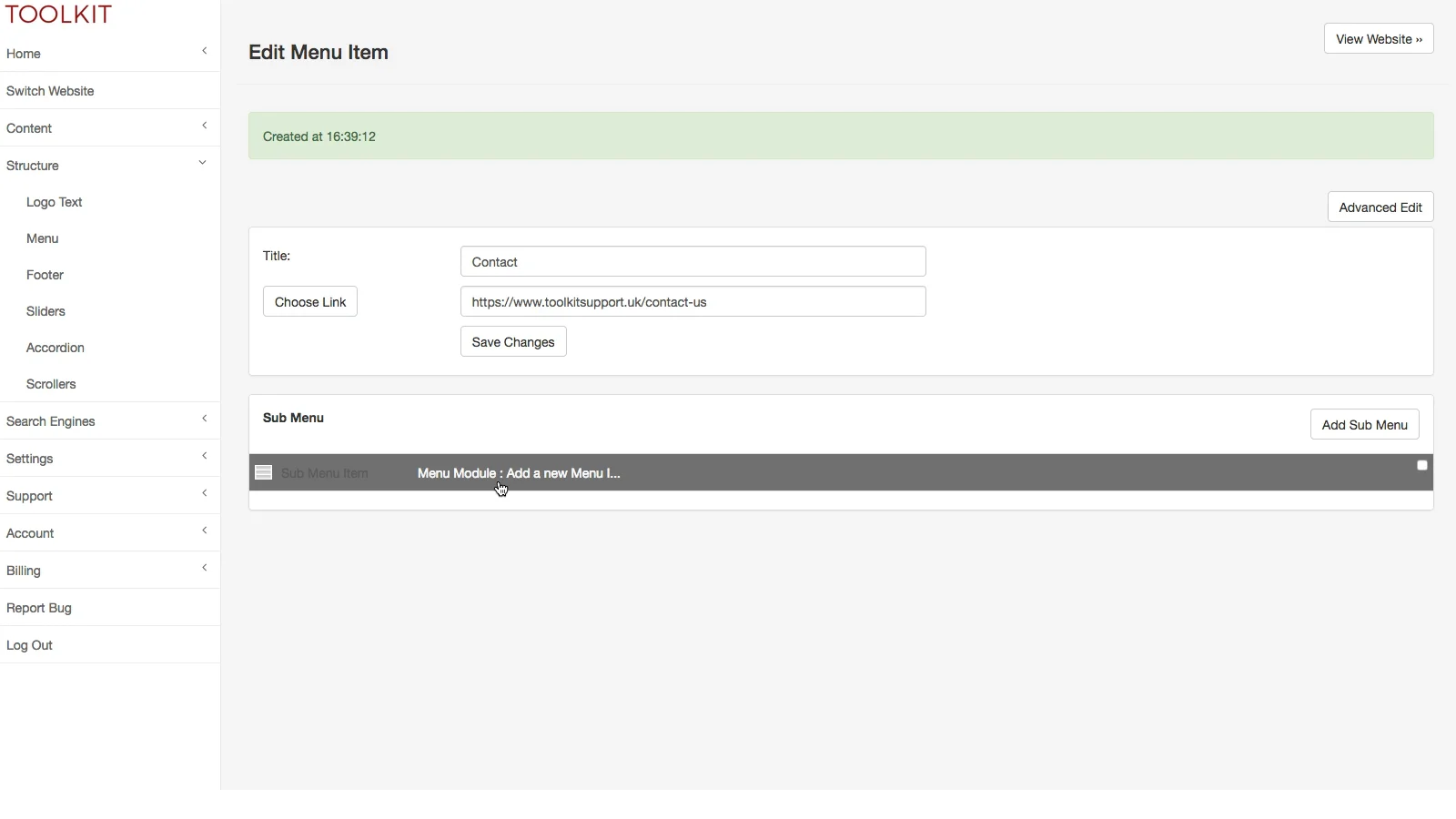The image size is (1456, 819).
Task: Click the Sub Menu heading
Action: point(293,418)
